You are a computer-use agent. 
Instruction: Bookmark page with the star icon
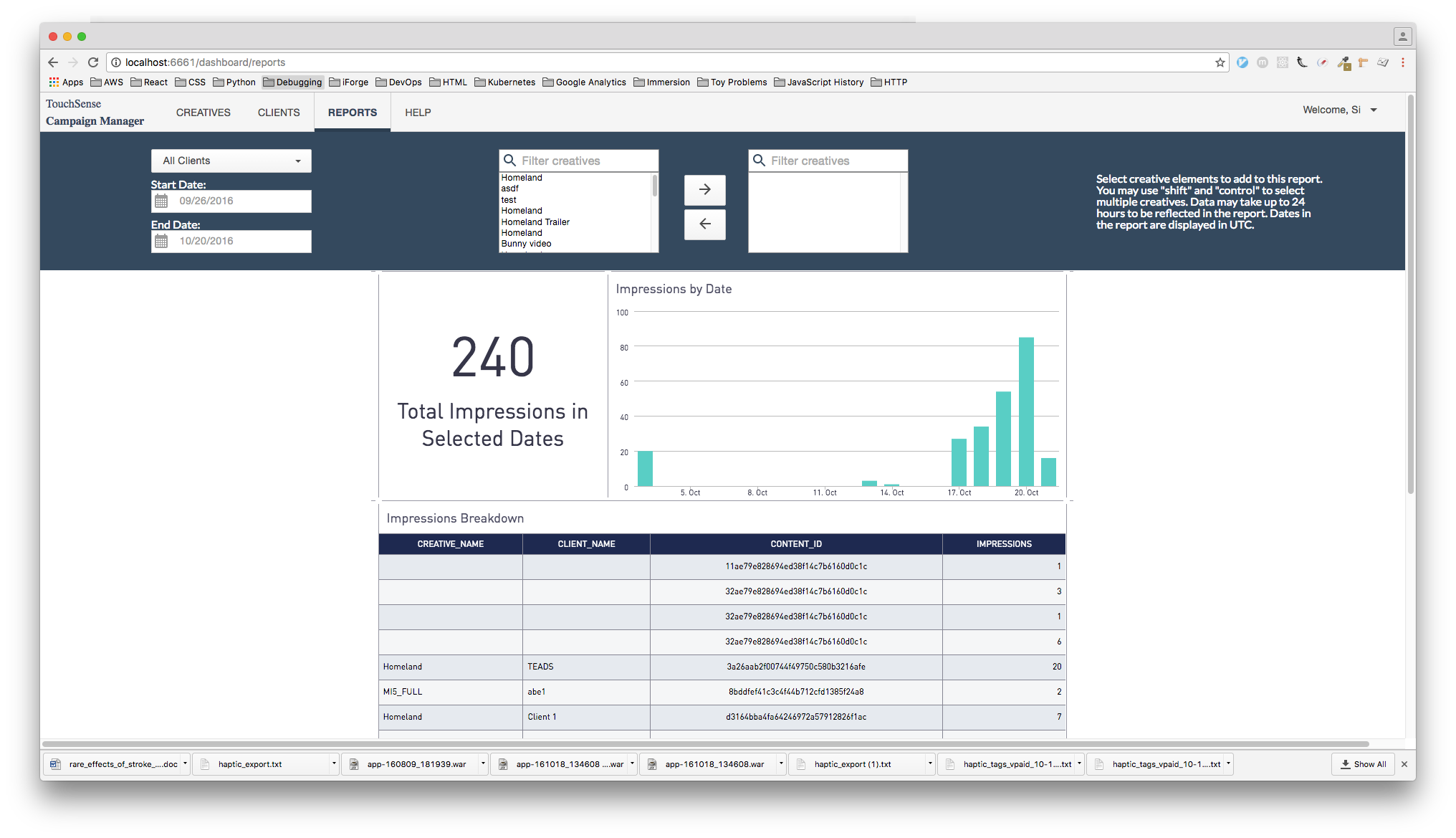tap(1220, 62)
